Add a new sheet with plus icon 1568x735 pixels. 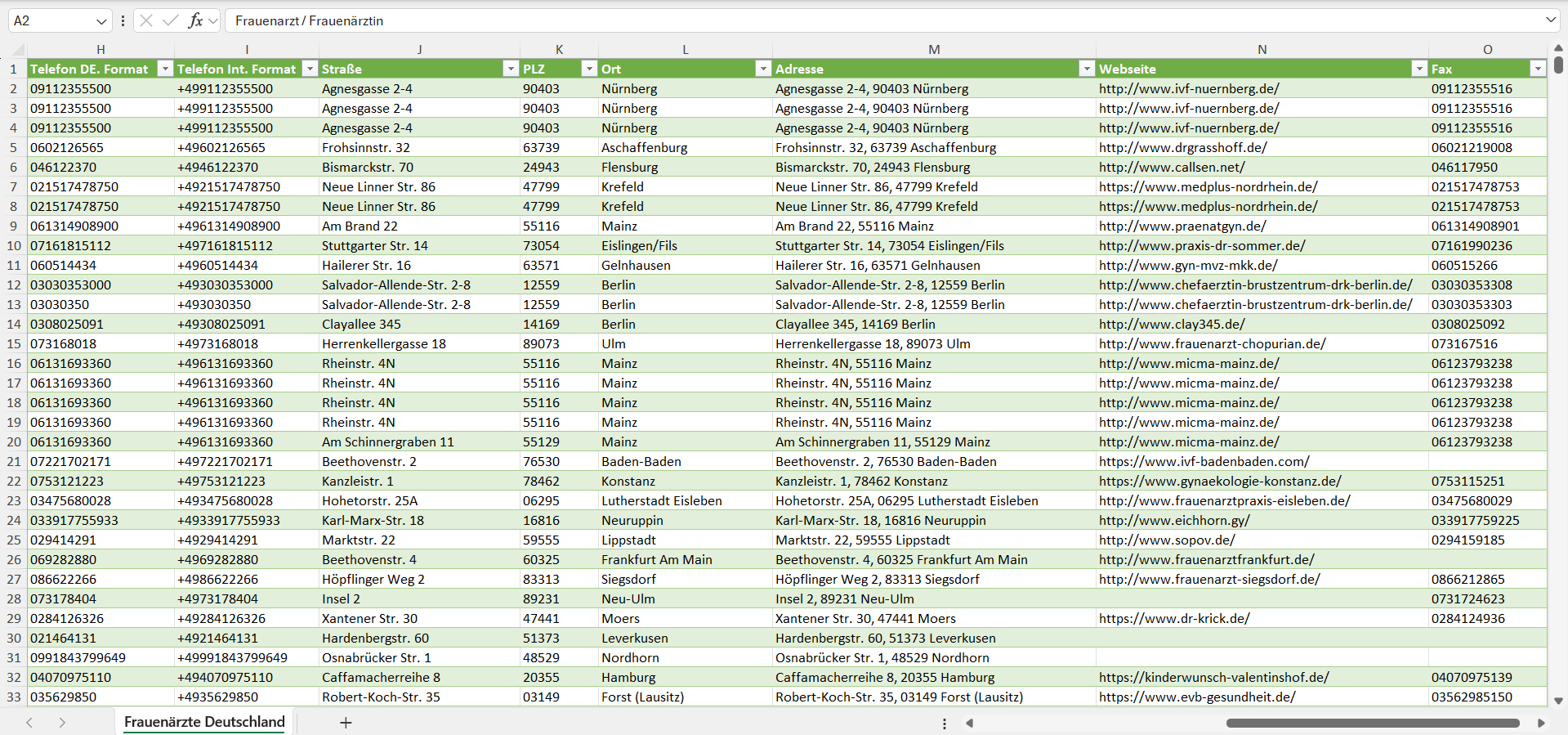(346, 723)
